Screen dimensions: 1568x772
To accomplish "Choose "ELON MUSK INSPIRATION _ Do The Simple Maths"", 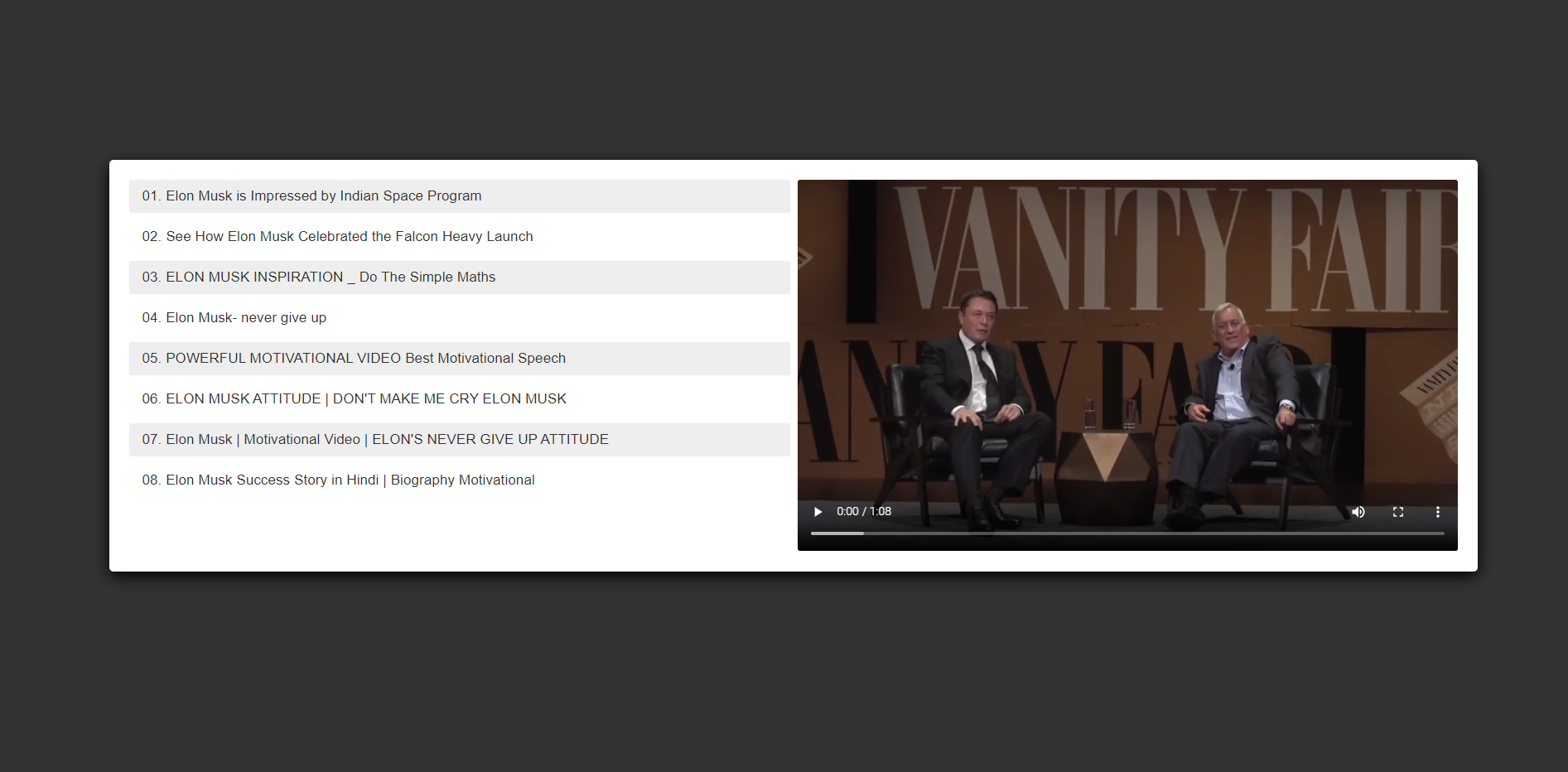I will click(x=330, y=277).
